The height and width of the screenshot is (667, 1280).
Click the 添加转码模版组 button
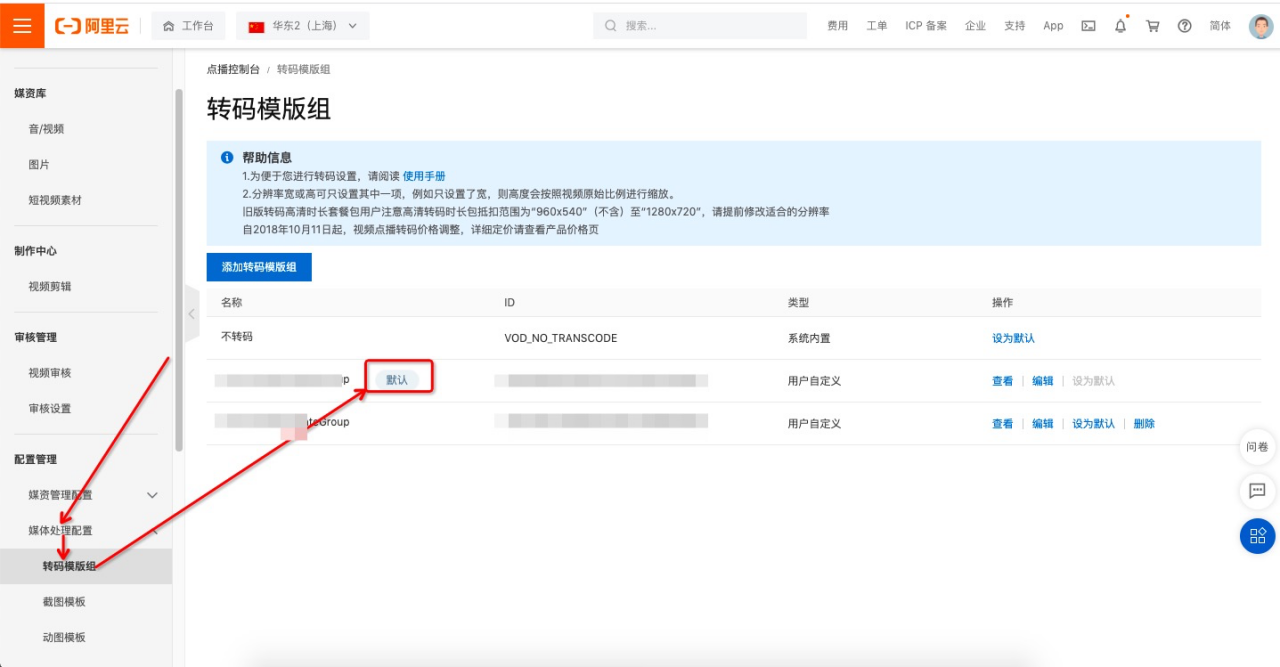point(259,267)
